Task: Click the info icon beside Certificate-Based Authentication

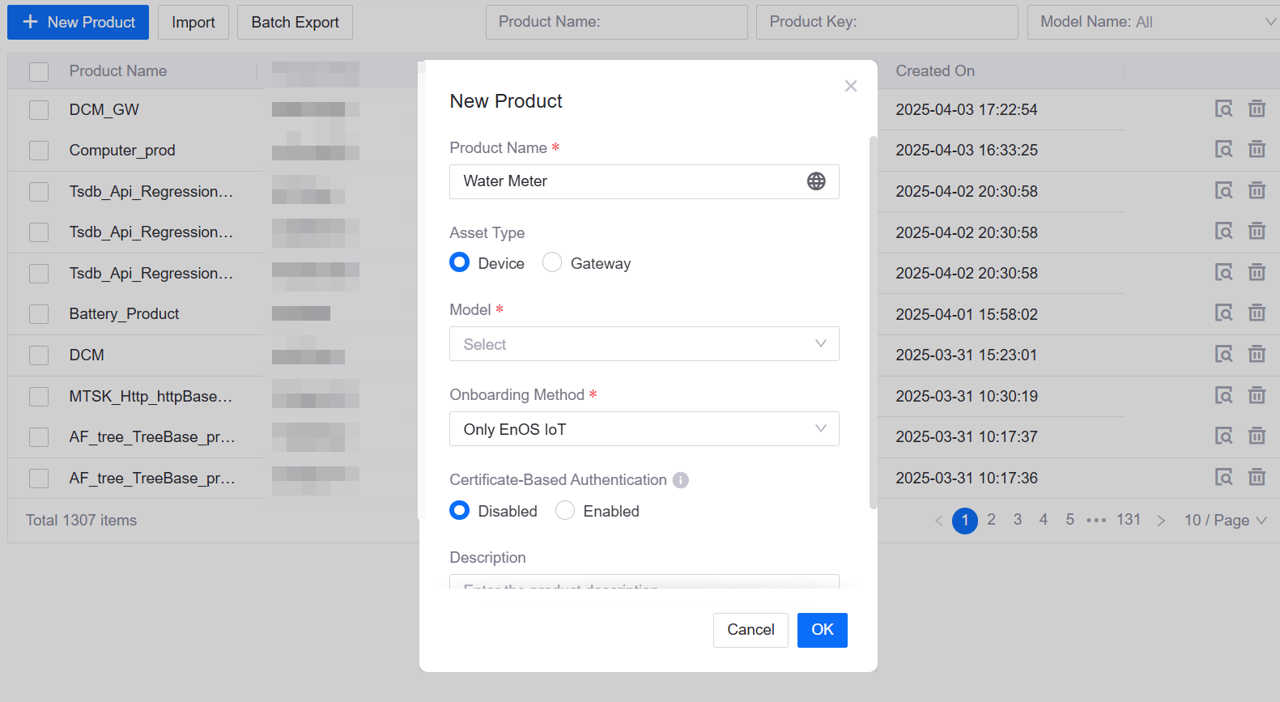Action: pos(681,480)
